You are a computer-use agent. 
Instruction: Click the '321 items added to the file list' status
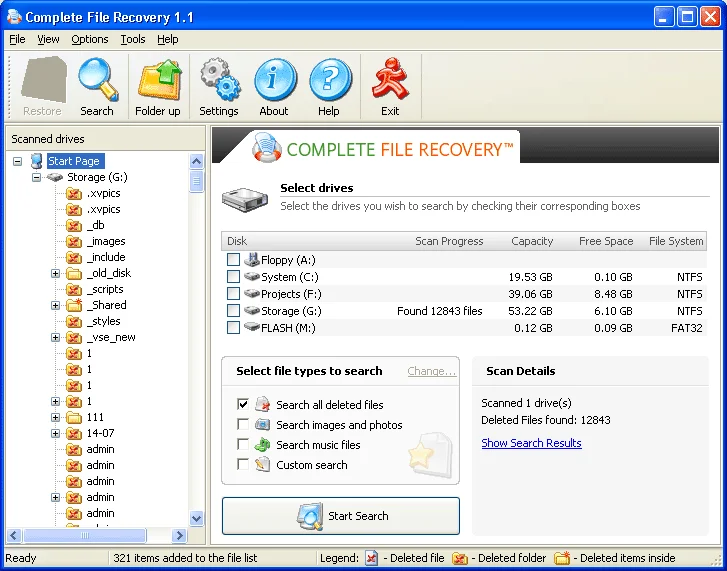click(x=185, y=558)
